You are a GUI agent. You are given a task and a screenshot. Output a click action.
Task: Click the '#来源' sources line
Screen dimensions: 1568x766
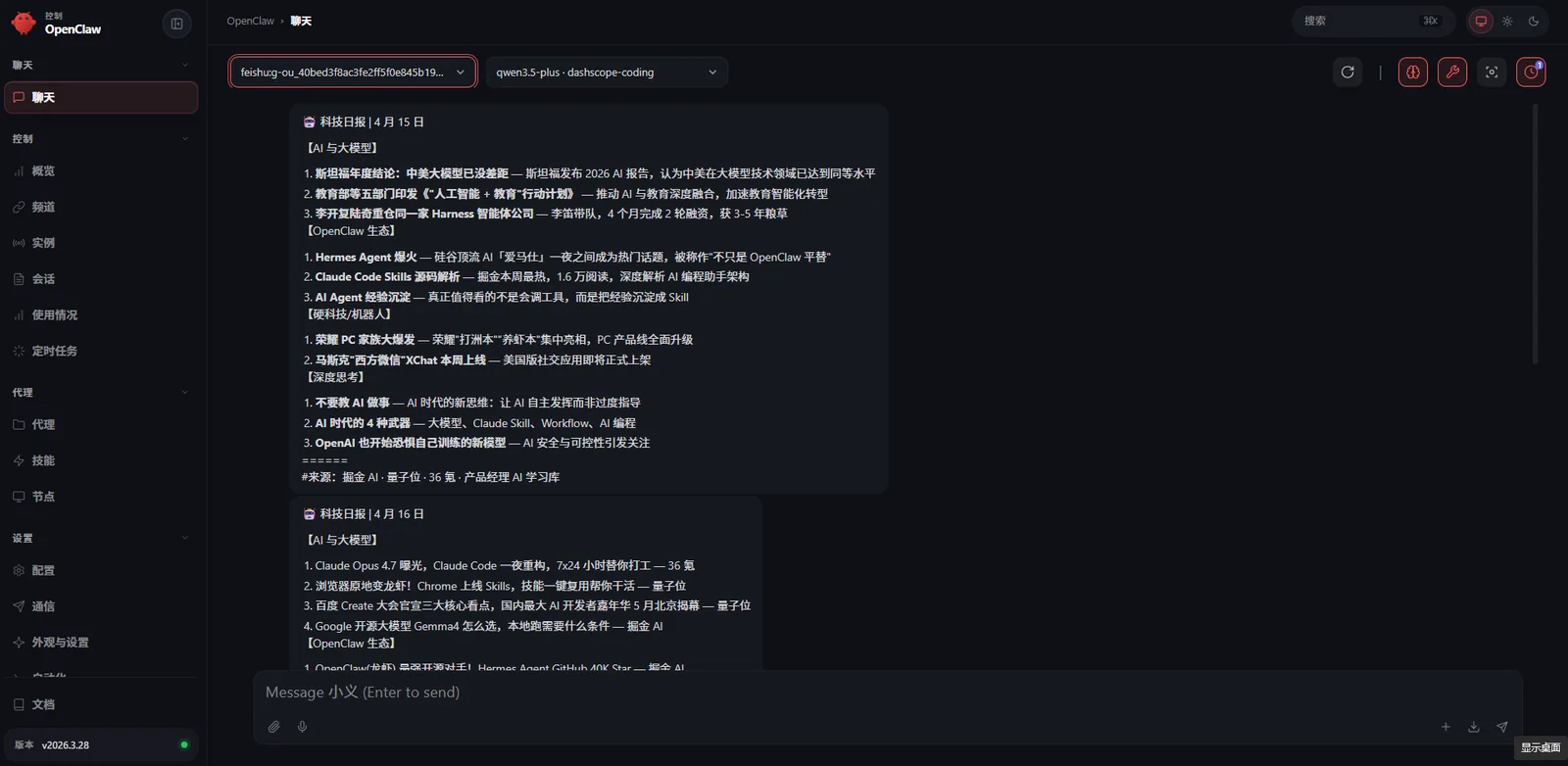pos(430,478)
